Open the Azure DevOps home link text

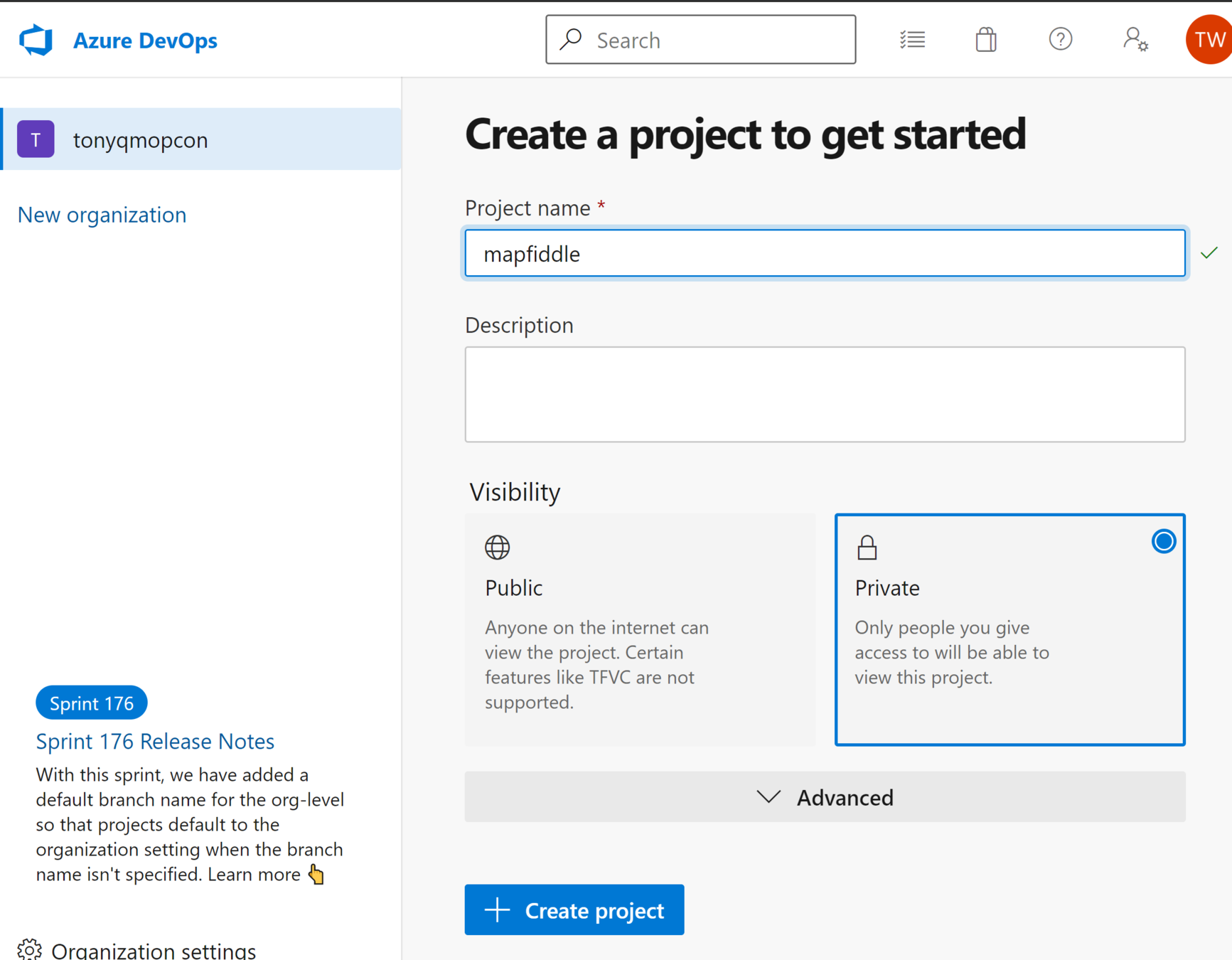[x=145, y=41]
